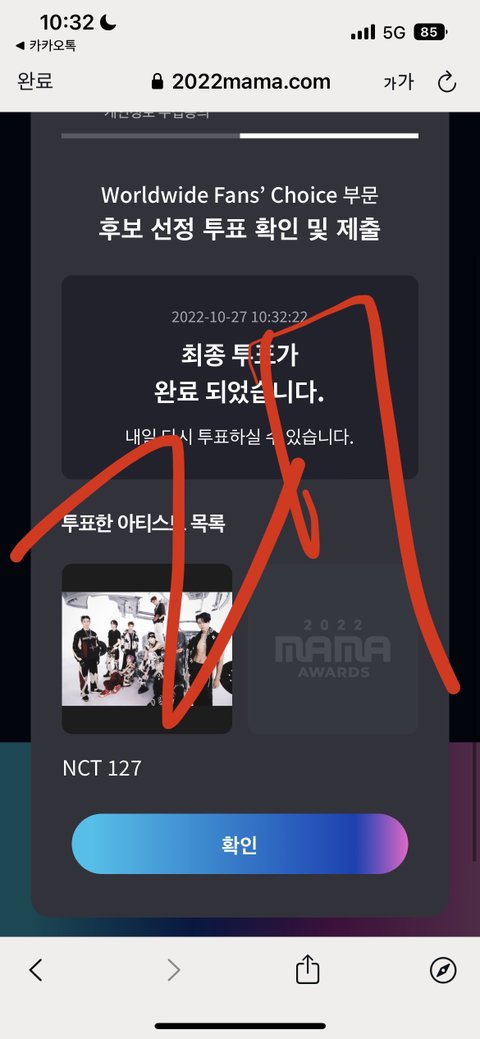Tap the 투표한 아티스트 목록 heading
This screenshot has height=1039, width=480.
pos(143,523)
